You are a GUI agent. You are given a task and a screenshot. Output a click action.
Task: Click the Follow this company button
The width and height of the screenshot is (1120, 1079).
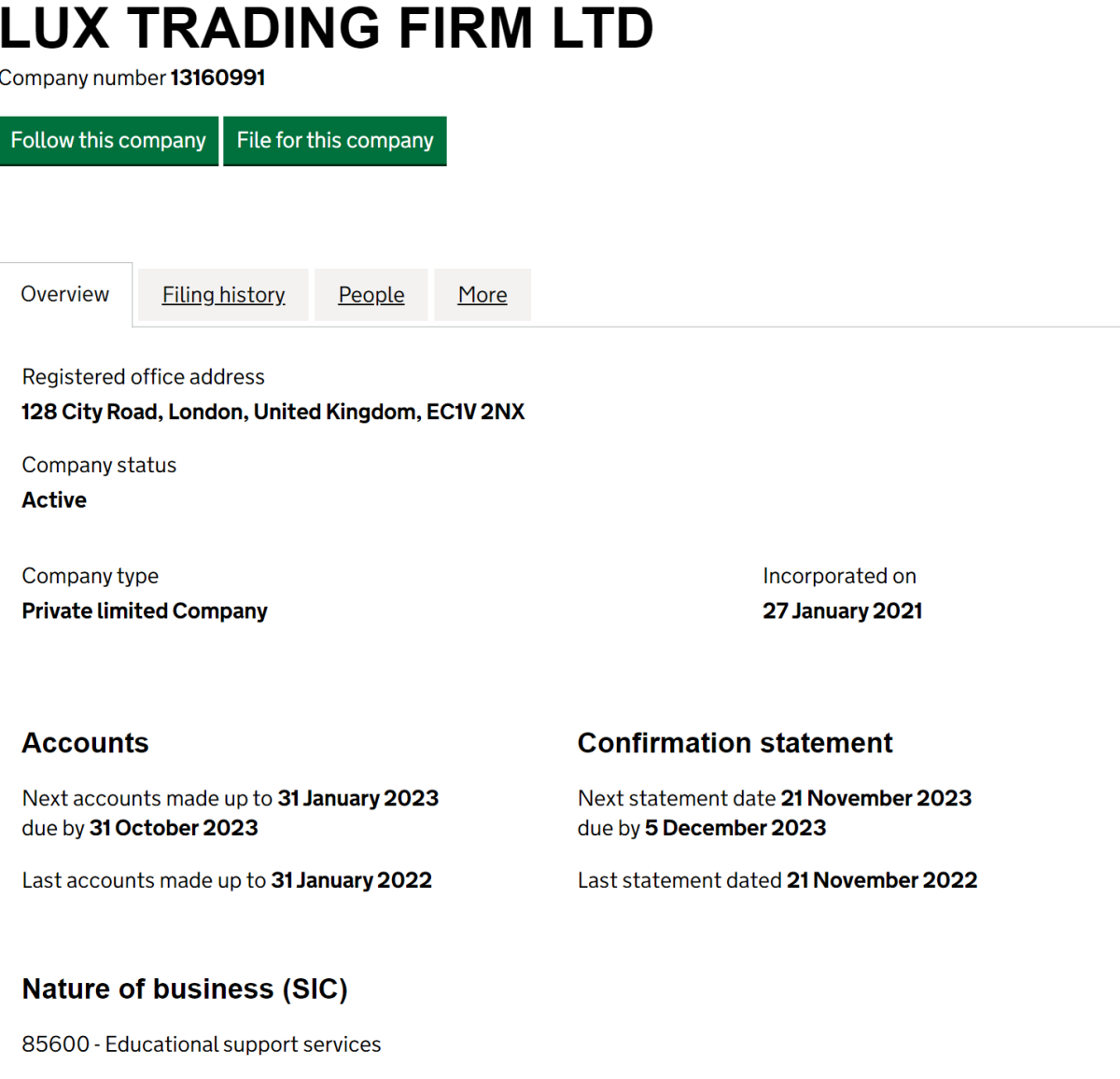[x=108, y=140]
